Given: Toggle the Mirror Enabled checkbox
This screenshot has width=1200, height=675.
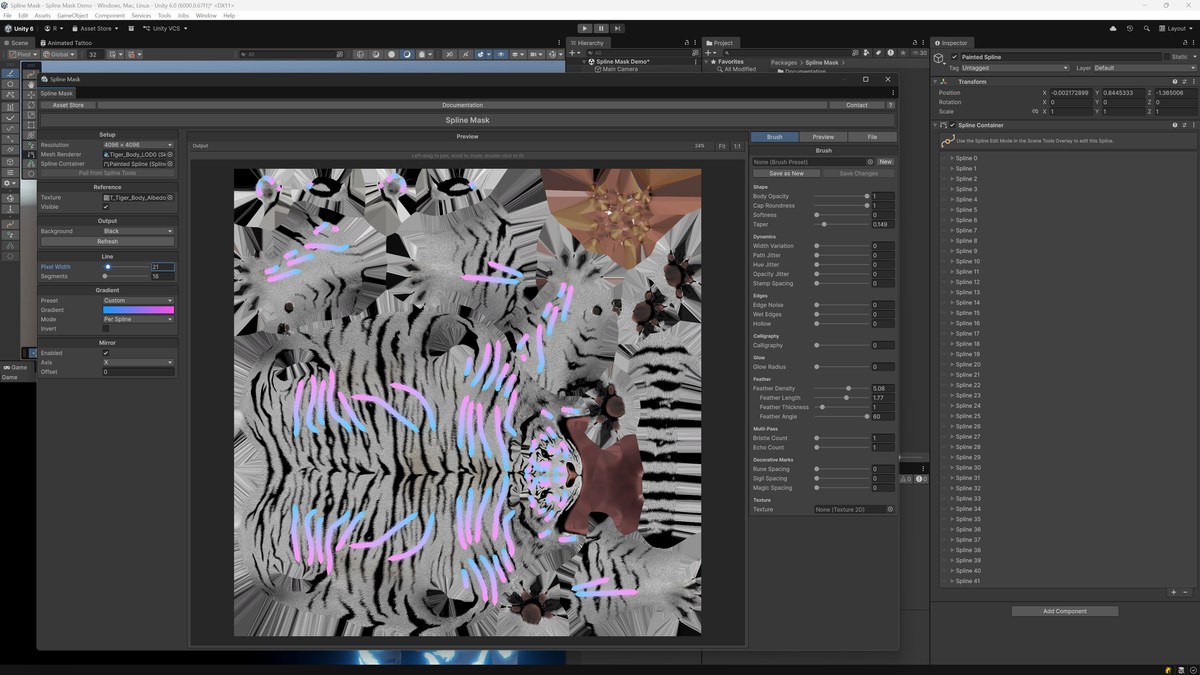Looking at the screenshot, I should point(106,353).
